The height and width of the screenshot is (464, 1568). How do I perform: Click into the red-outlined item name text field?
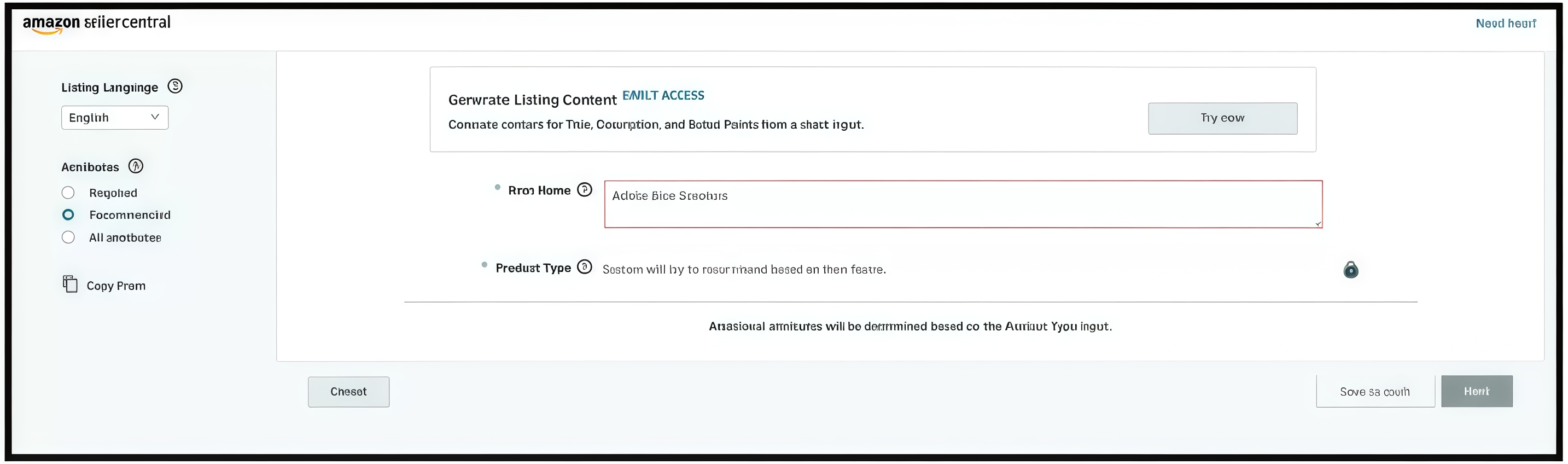(963, 204)
